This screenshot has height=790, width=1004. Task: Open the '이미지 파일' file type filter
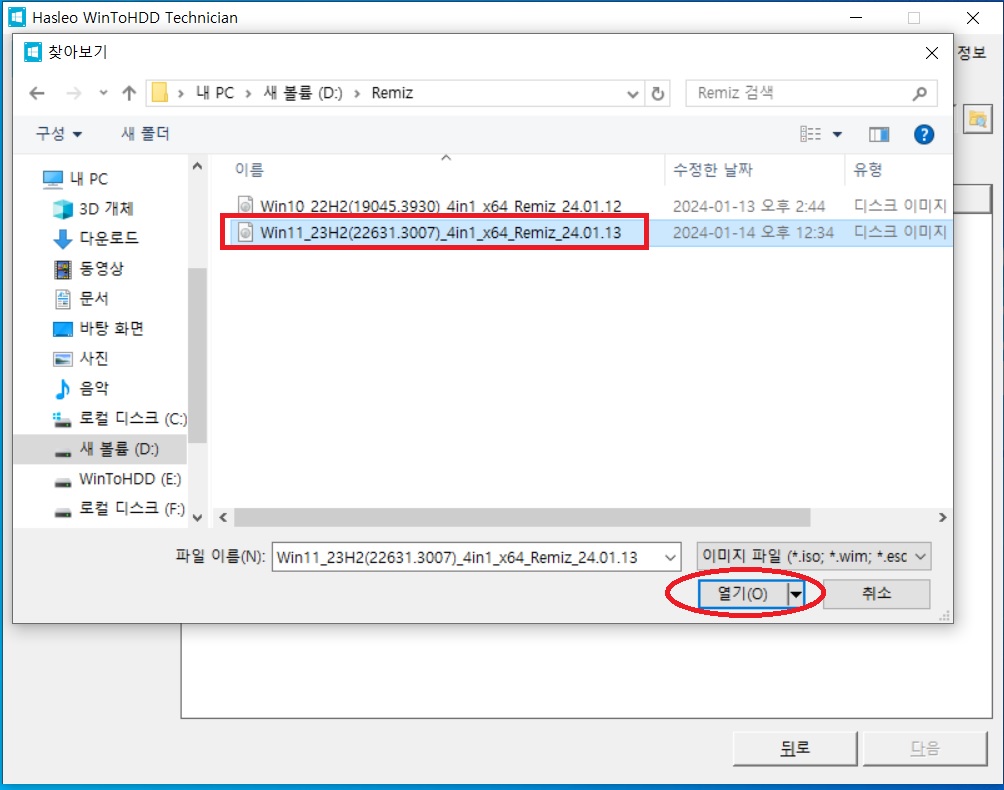[813, 556]
